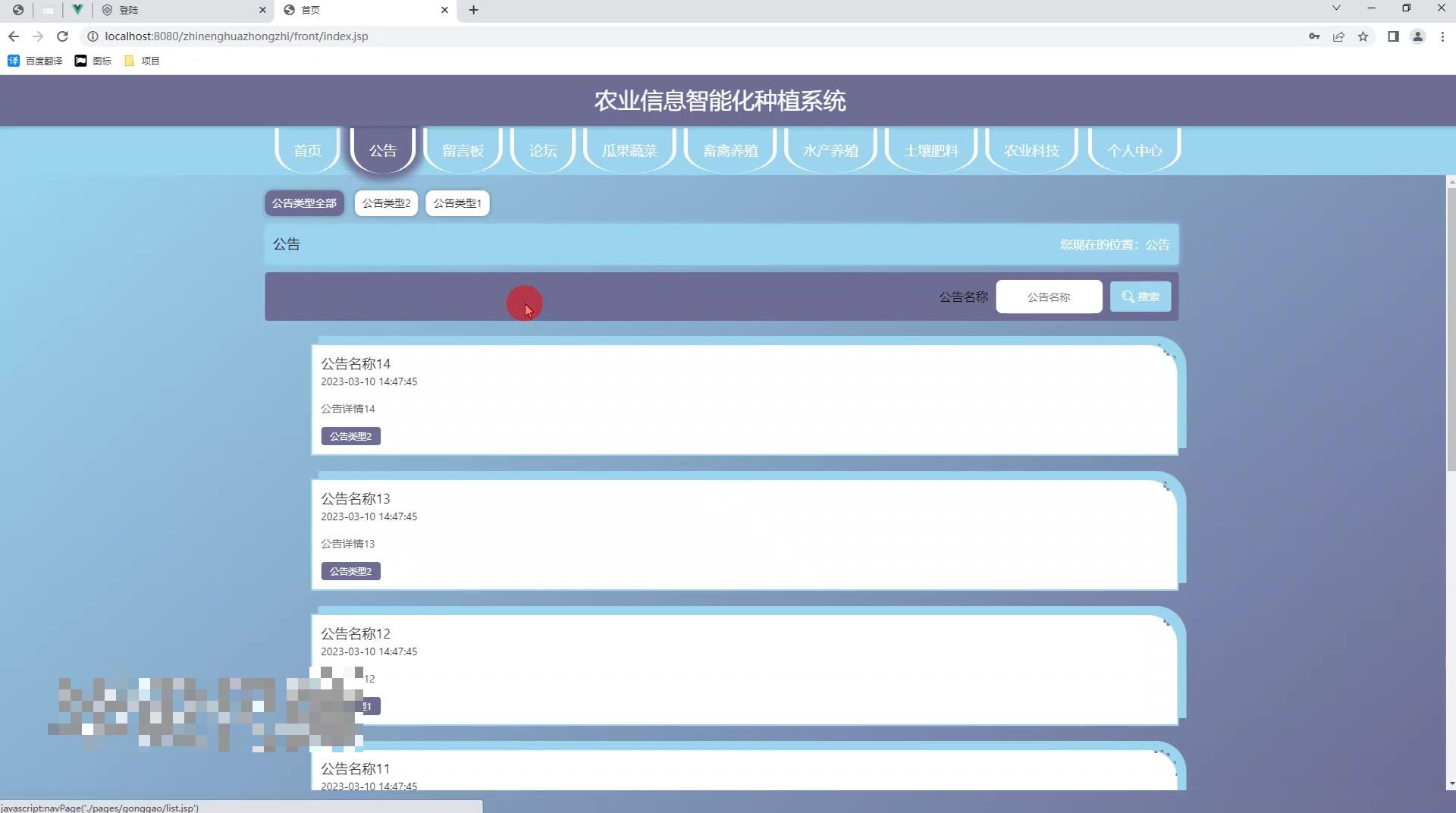
Task: Go to 首页 in navigation
Action: pyautogui.click(x=307, y=150)
